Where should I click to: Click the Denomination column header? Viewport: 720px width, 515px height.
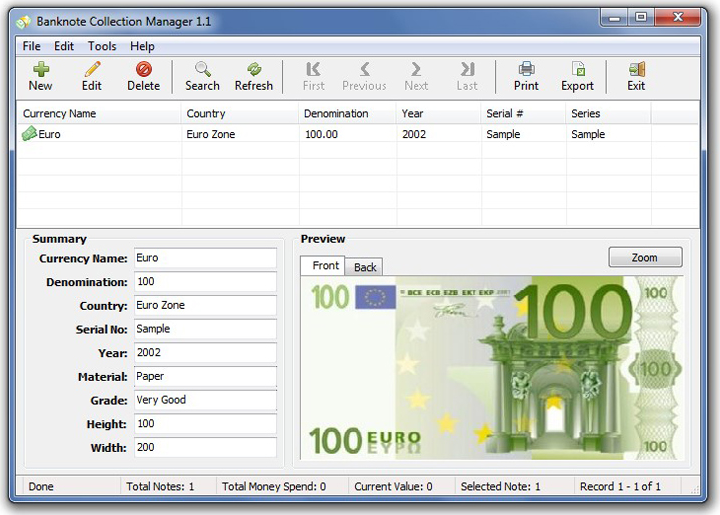[336, 114]
